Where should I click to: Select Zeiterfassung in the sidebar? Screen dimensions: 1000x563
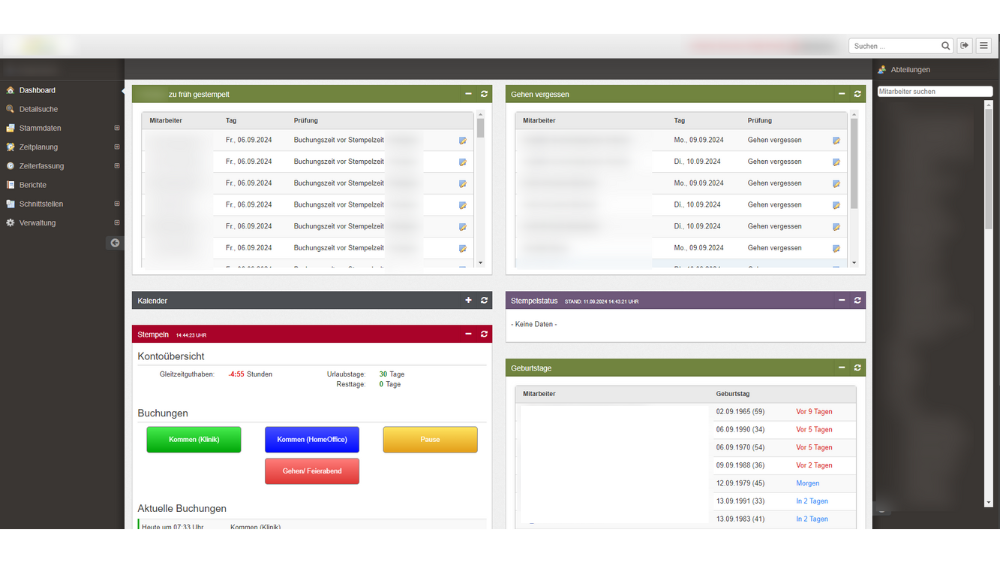pyautogui.click(x=41, y=166)
